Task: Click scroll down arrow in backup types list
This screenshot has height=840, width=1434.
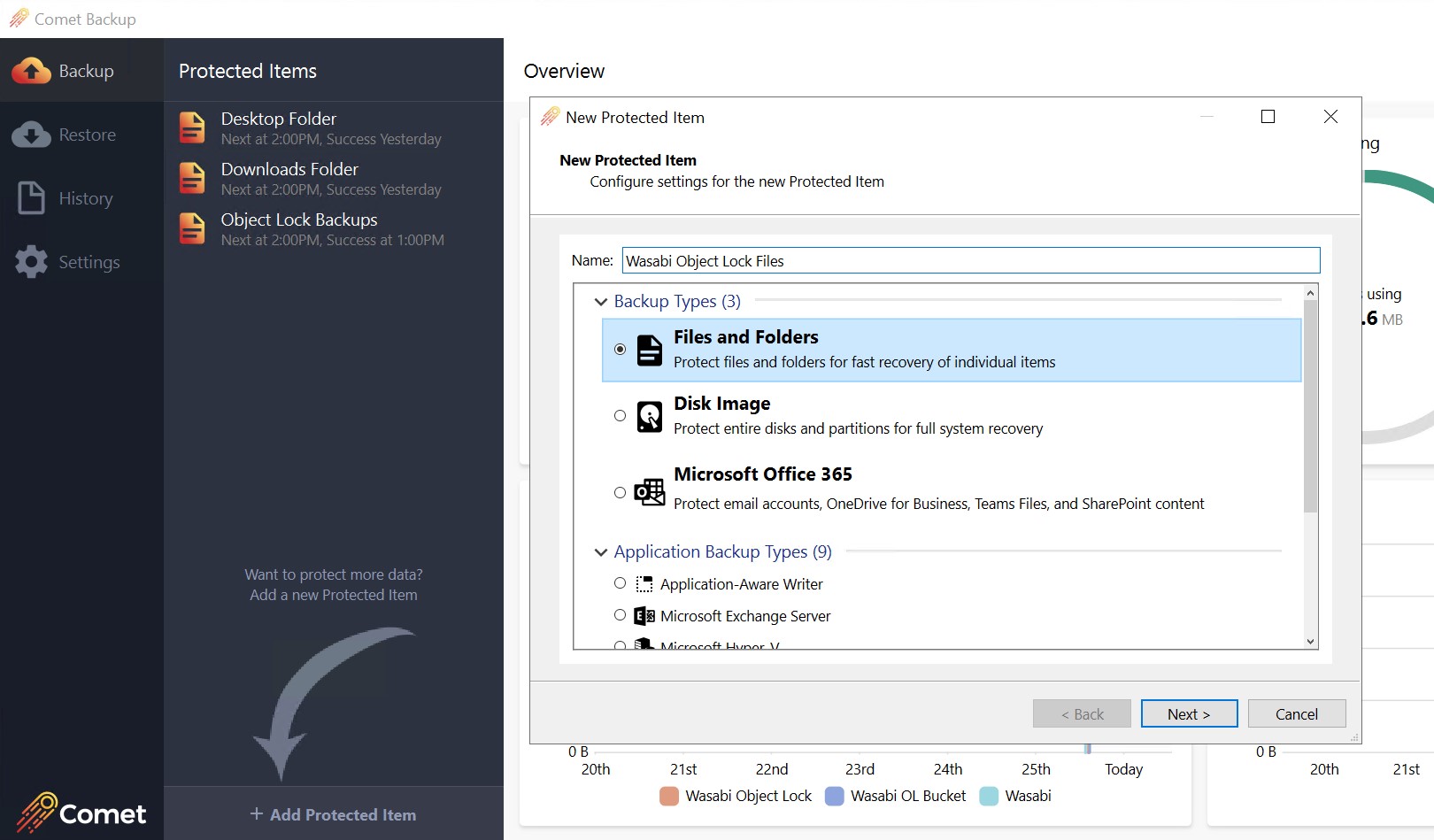Action: point(1311,642)
